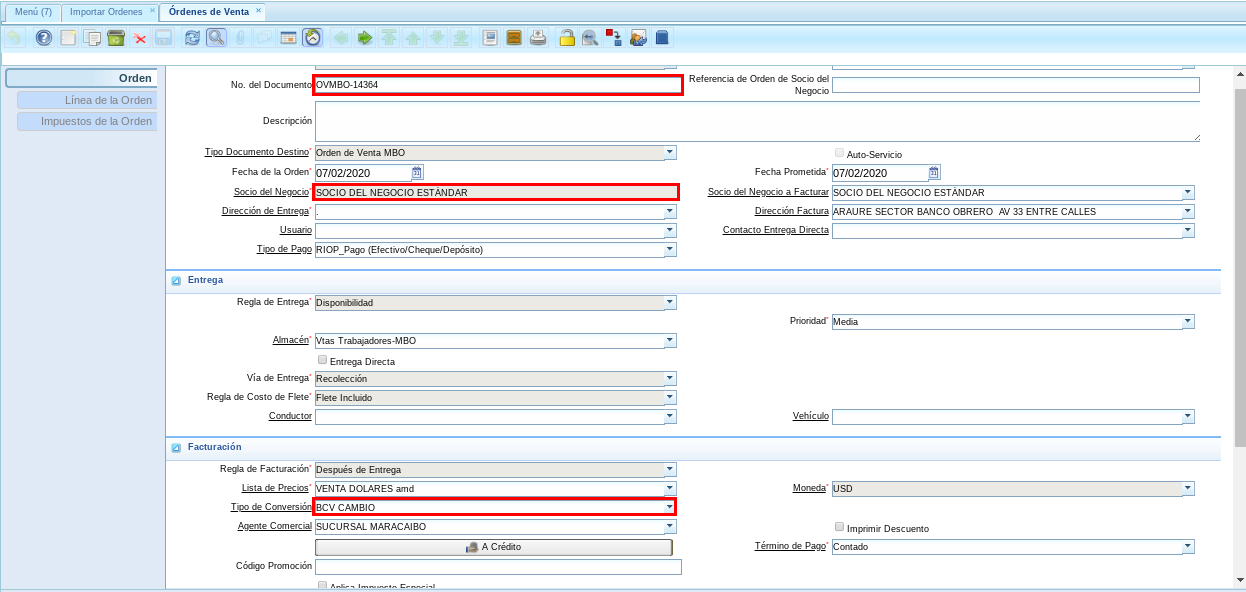Open calendar picker for Fecha de la Orden
The height and width of the screenshot is (592, 1246).
(418, 172)
